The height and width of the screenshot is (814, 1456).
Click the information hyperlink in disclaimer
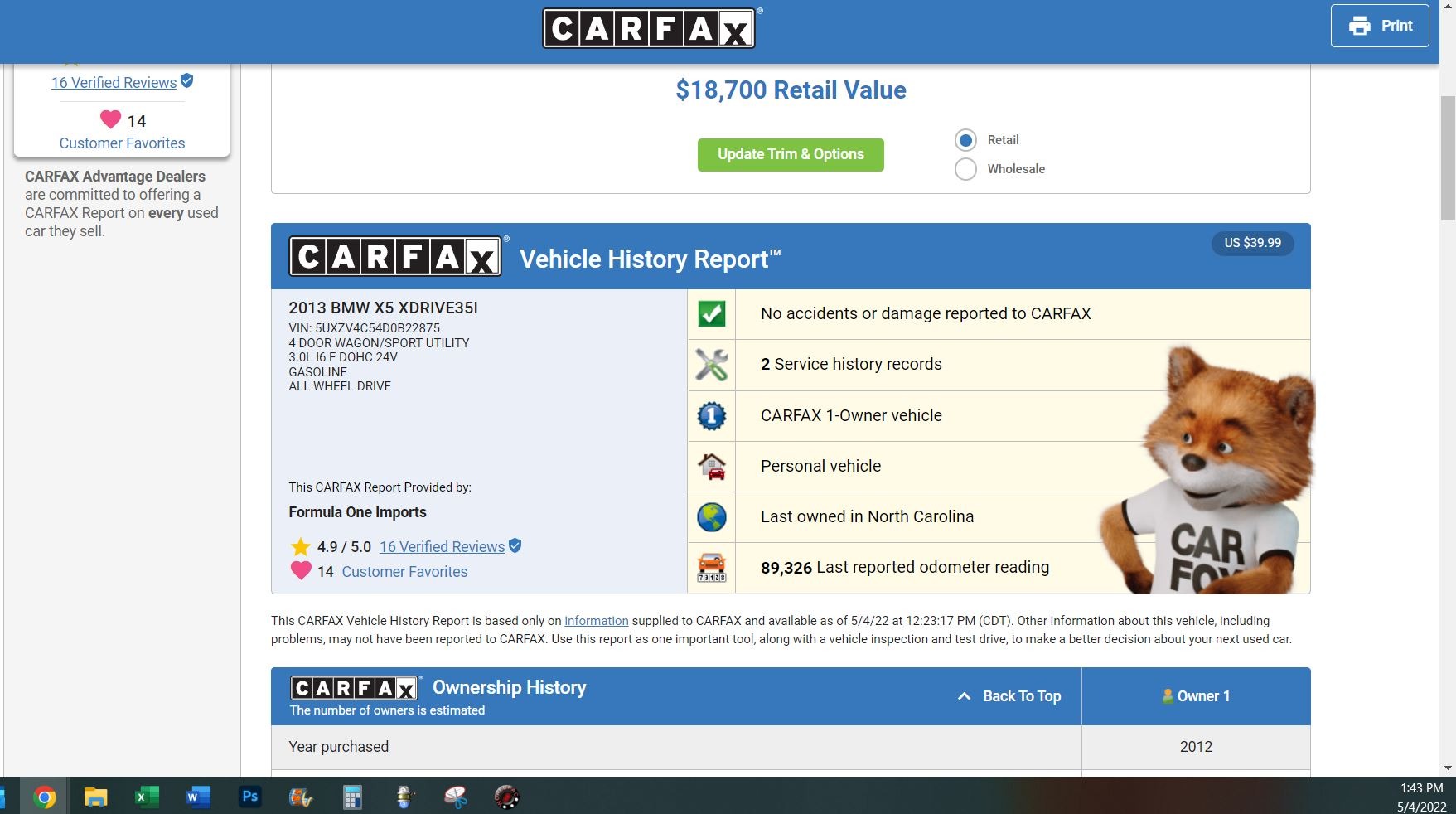pos(596,621)
